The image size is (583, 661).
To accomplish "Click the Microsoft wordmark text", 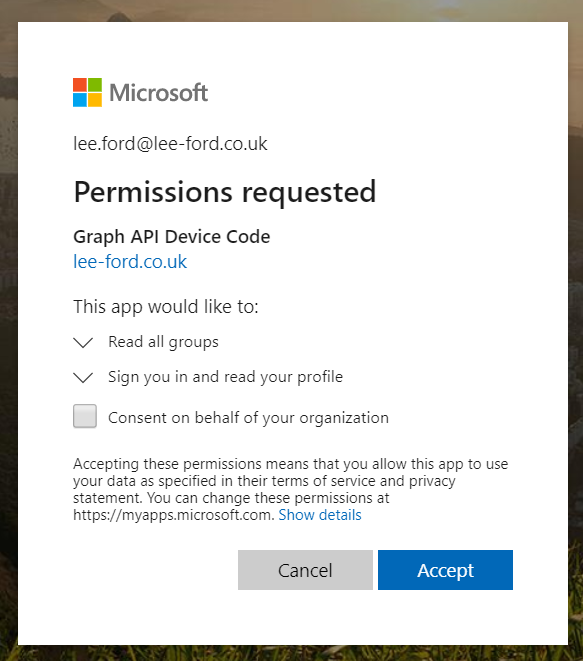I will (x=159, y=93).
